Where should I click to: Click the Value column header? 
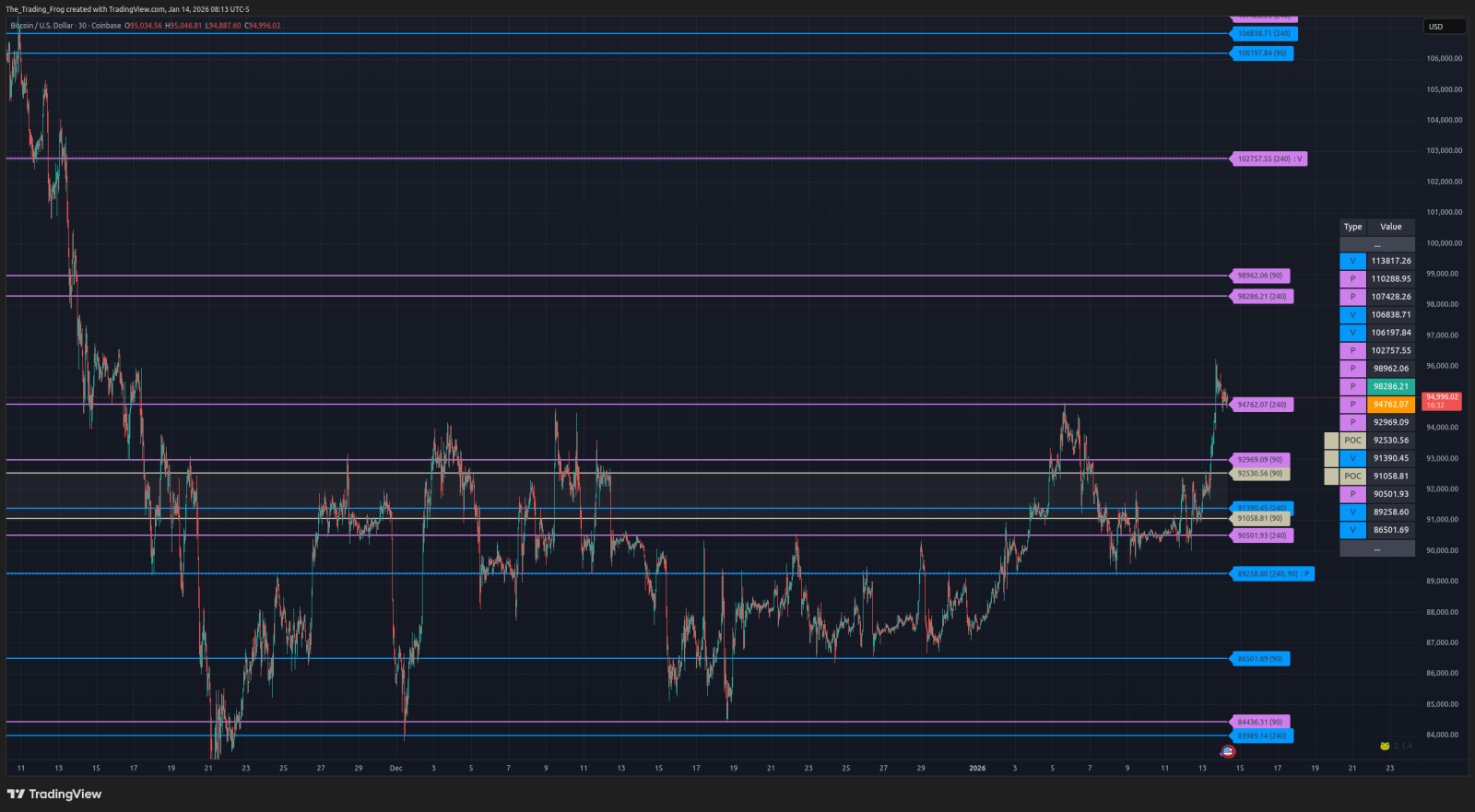(1390, 227)
